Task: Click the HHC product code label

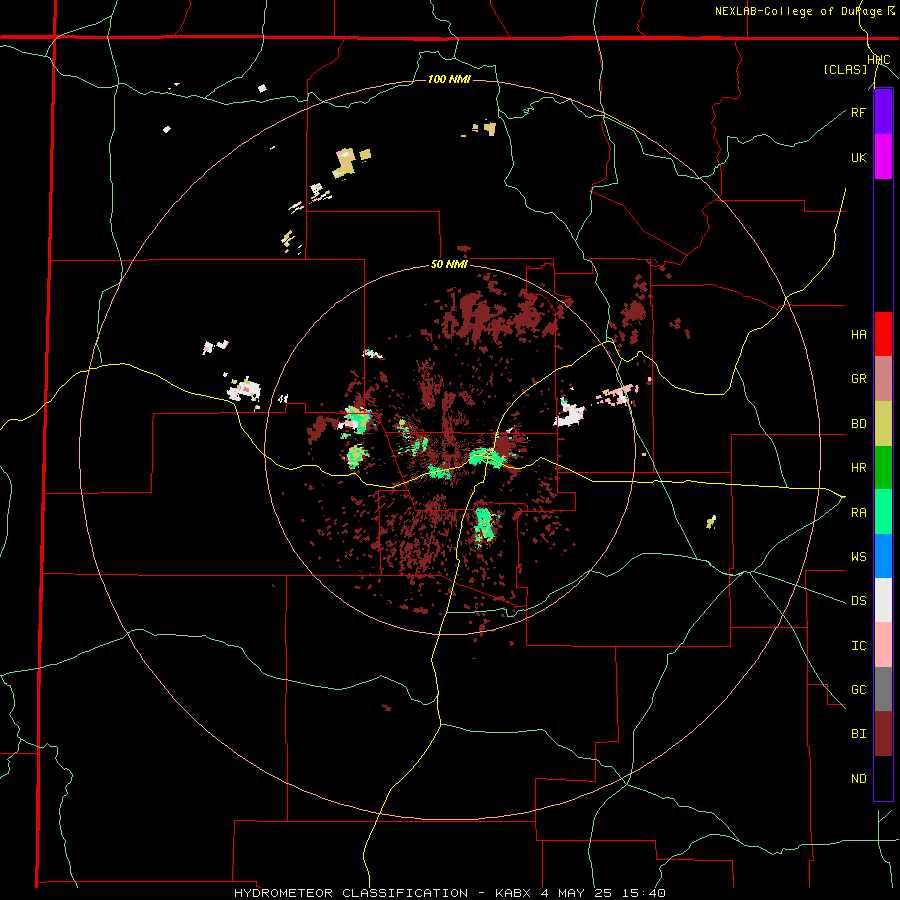Action: pyautogui.click(x=879, y=60)
